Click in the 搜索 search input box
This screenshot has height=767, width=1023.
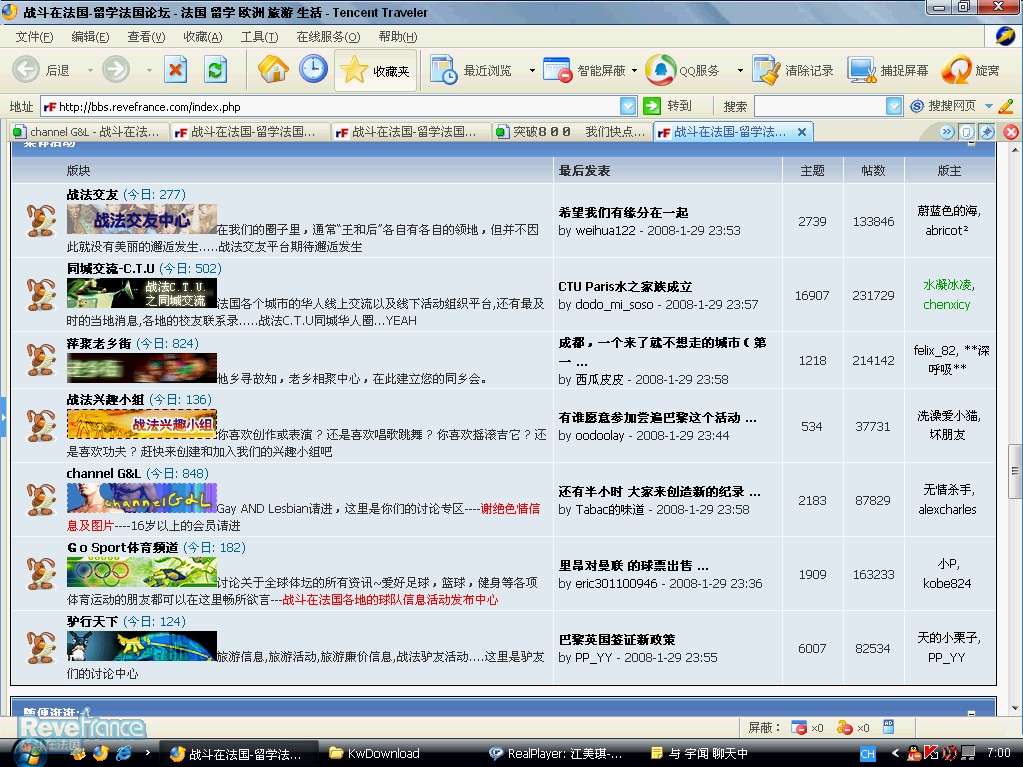pyautogui.click(x=819, y=106)
